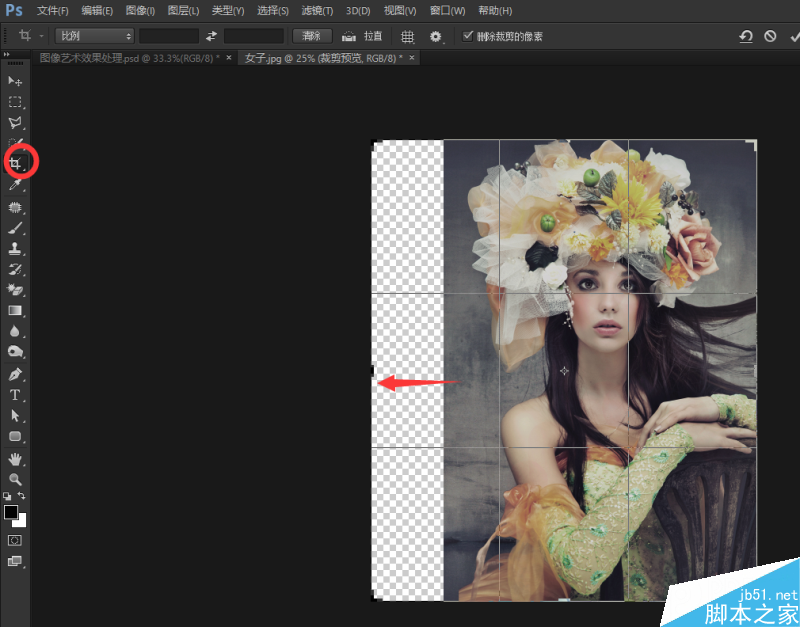Click the left-middle crop handle
Viewport: 800px width, 627px height.
[x=372, y=370]
